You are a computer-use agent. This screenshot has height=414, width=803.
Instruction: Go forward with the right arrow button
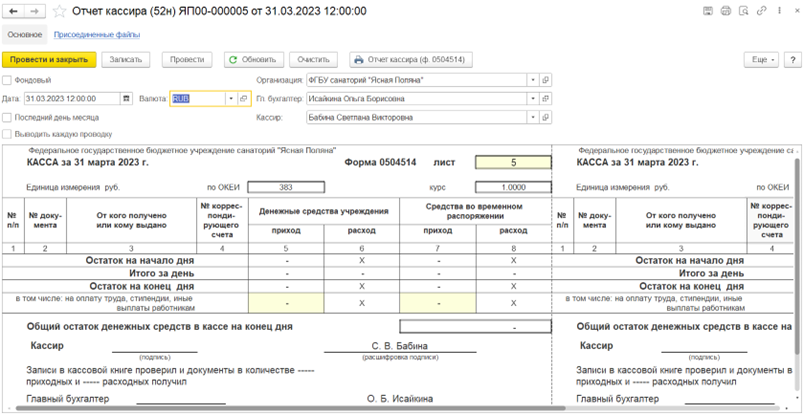click(x=34, y=11)
